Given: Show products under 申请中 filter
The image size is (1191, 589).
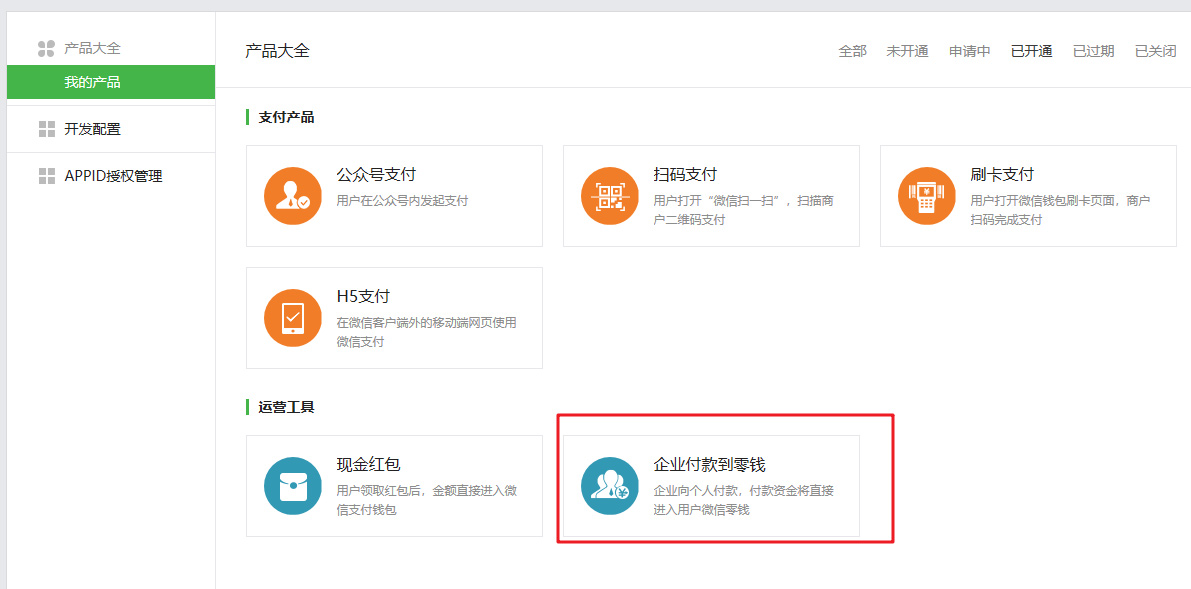Looking at the screenshot, I should click(969, 51).
